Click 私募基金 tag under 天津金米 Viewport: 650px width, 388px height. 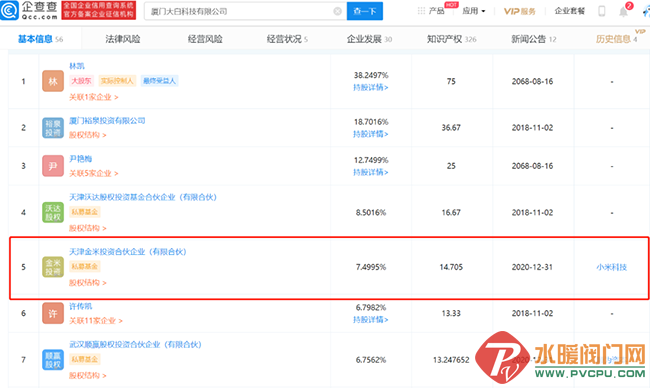(85, 266)
